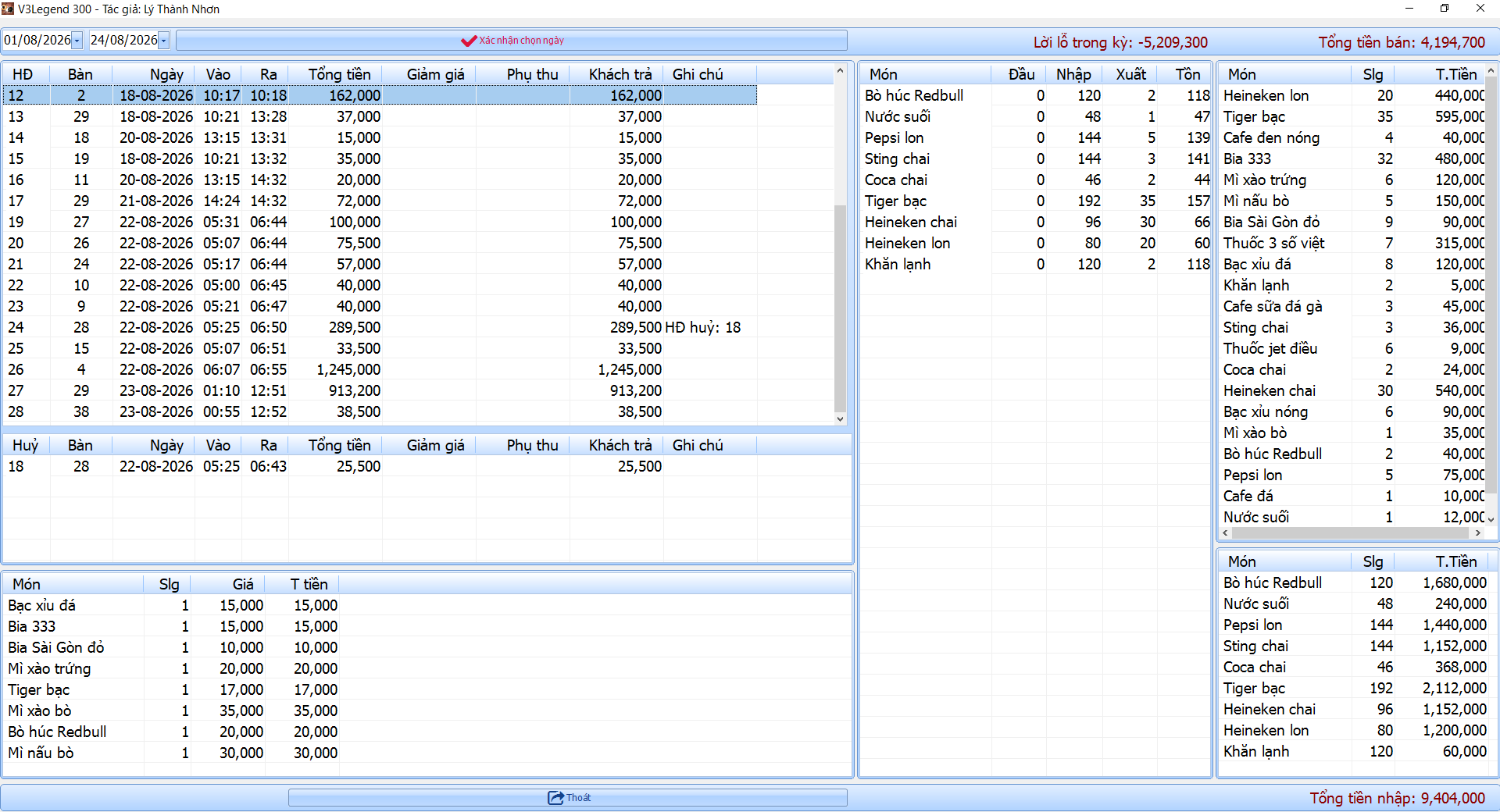Select invoice 26 with total 1,245,000
This screenshot has height=812, width=1500.
click(380, 369)
